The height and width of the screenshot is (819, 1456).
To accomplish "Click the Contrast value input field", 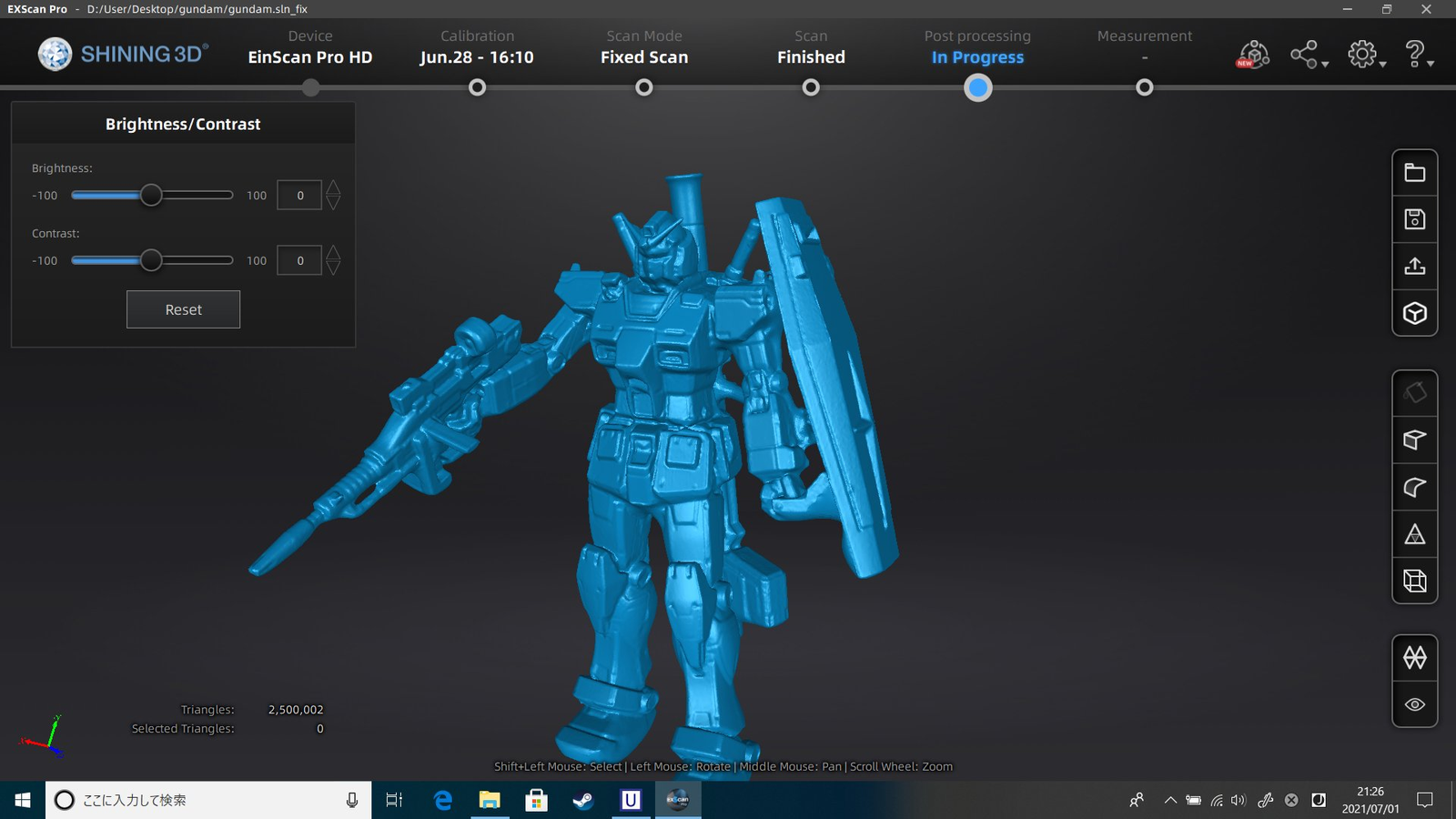I will click(x=299, y=261).
